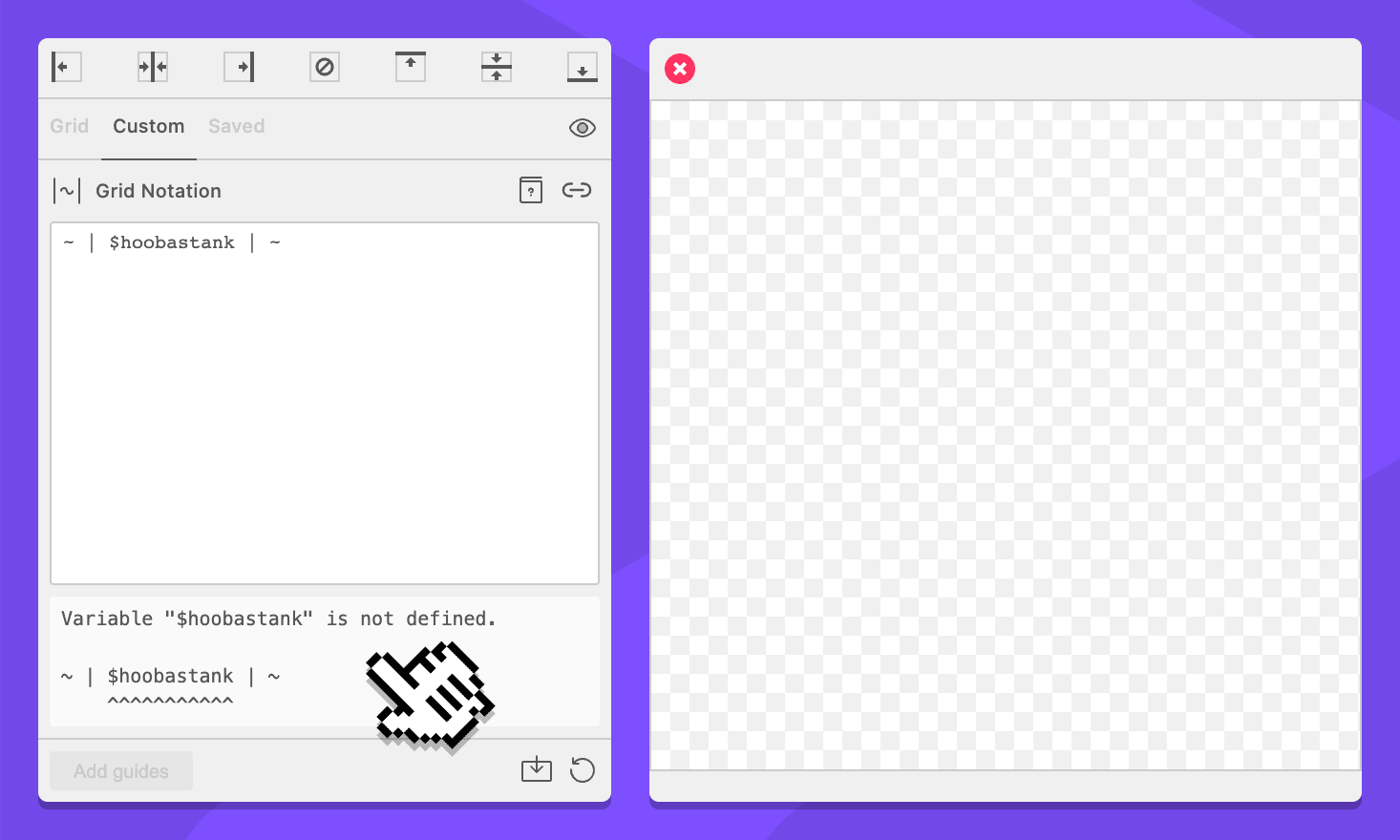Click the "$hoobastank" not defined error message
The image size is (1400, 840).
(278, 619)
